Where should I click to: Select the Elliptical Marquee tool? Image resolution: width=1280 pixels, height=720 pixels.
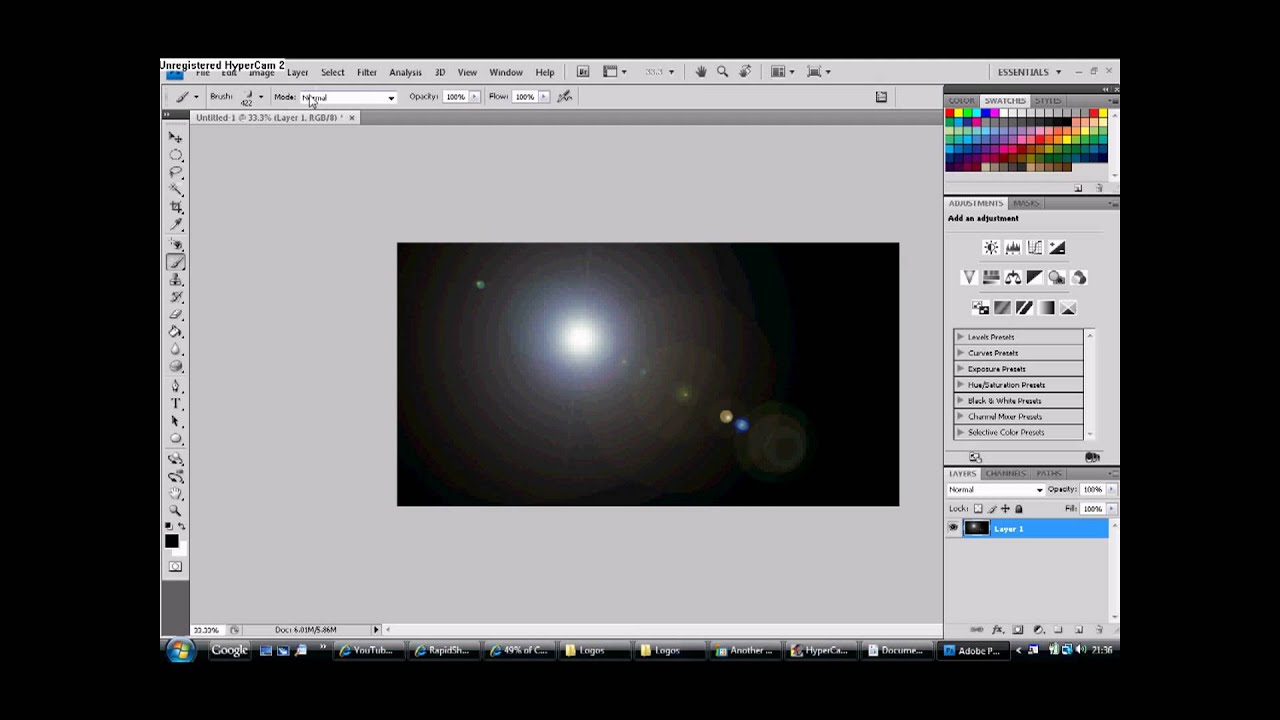[176, 155]
